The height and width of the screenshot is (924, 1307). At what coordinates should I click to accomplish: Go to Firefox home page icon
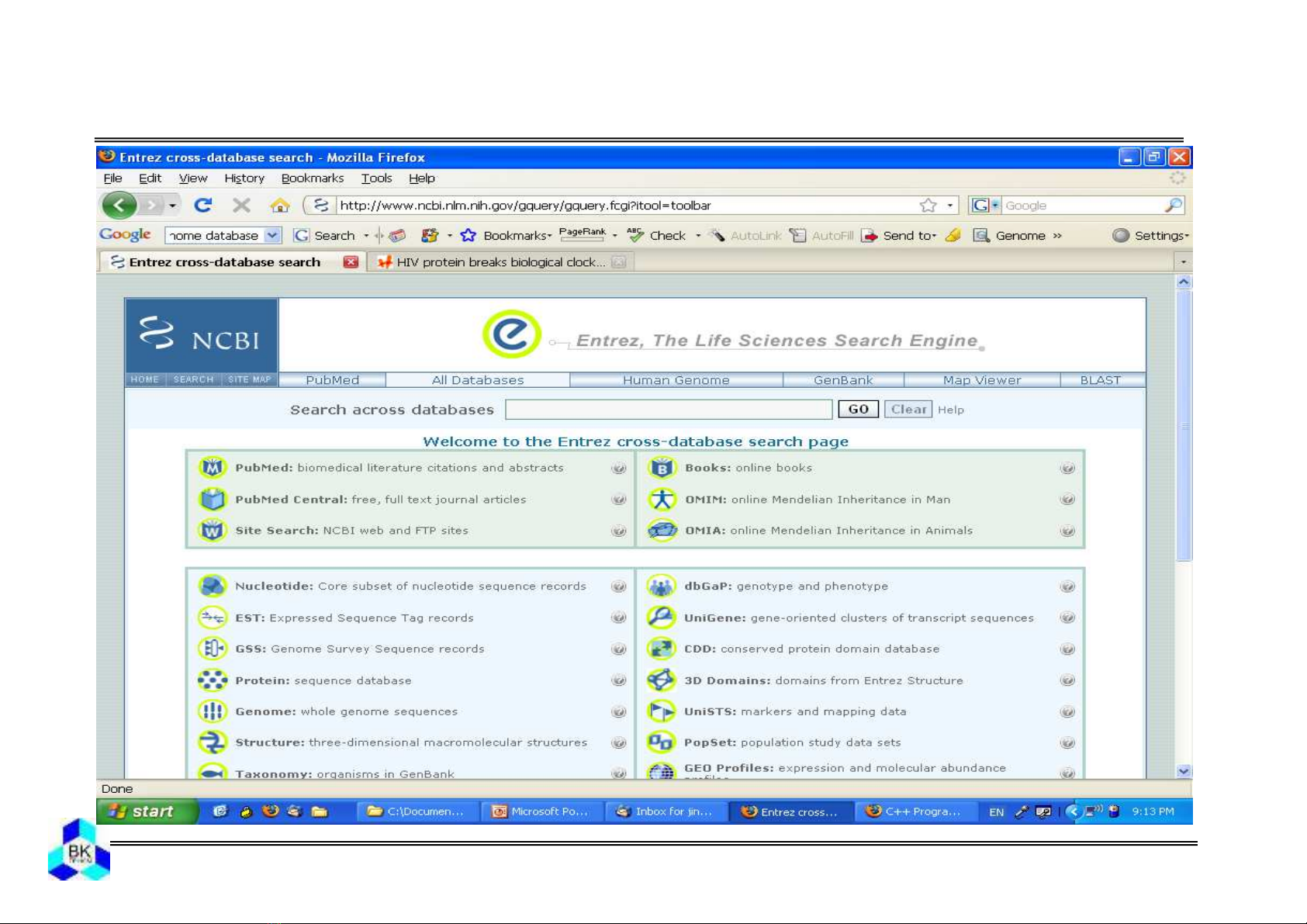(x=279, y=206)
